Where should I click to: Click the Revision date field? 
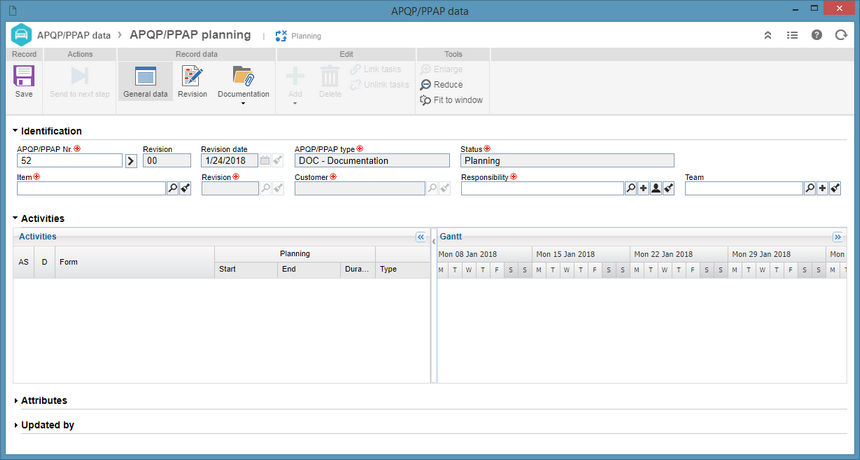point(229,161)
